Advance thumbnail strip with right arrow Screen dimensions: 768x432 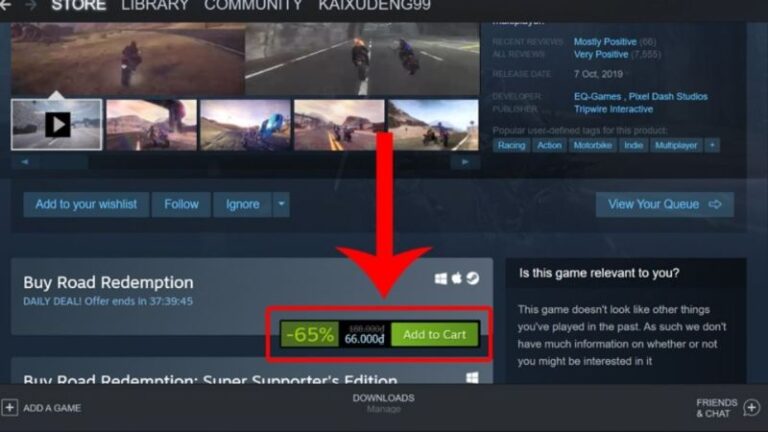pos(465,162)
